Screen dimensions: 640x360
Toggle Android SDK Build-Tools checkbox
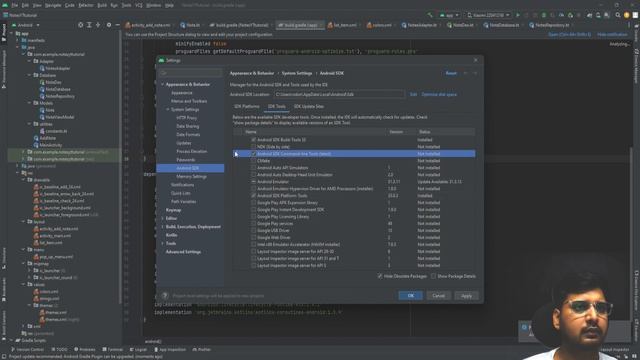tap(253, 140)
